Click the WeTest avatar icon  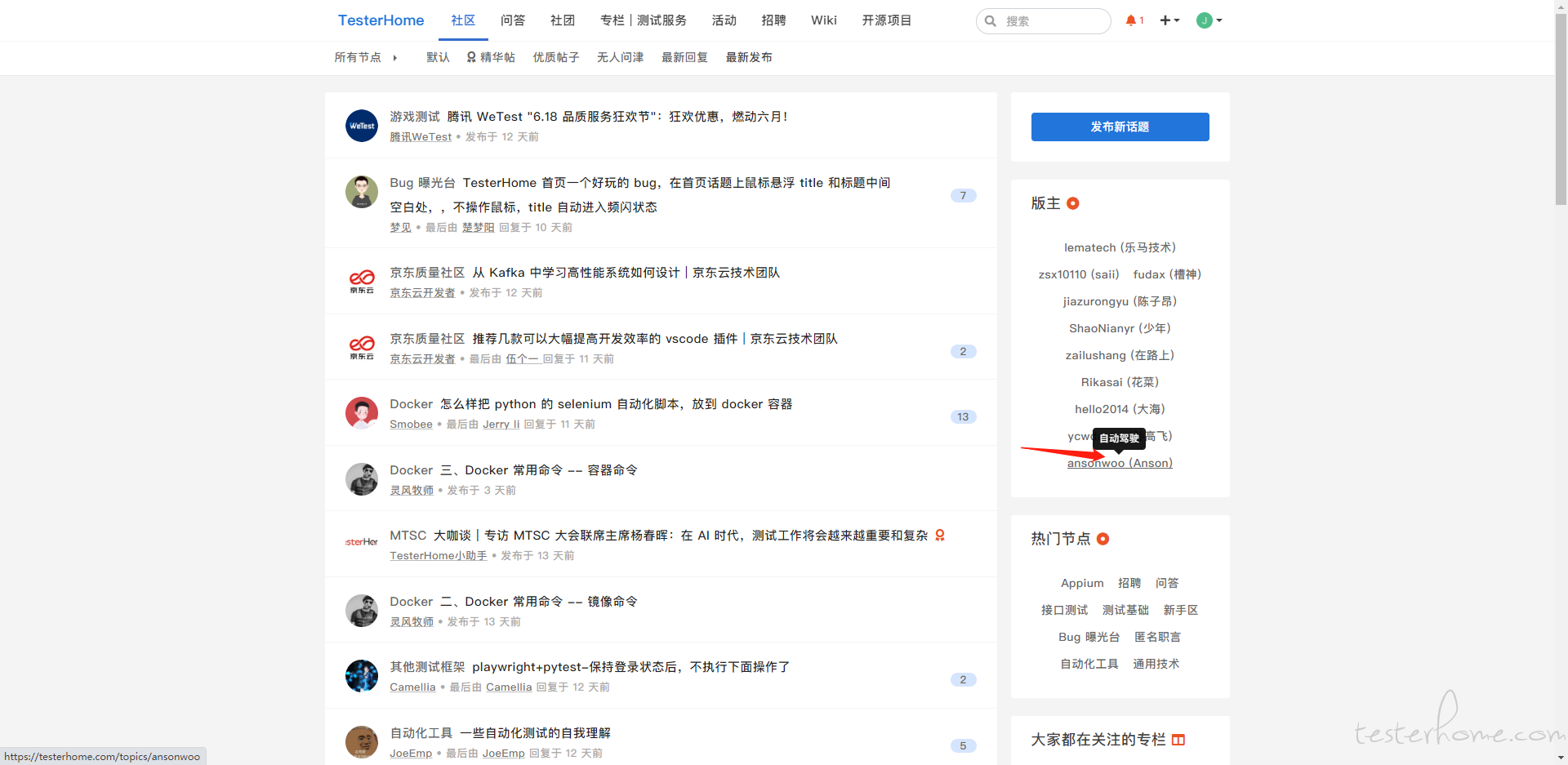click(x=362, y=126)
